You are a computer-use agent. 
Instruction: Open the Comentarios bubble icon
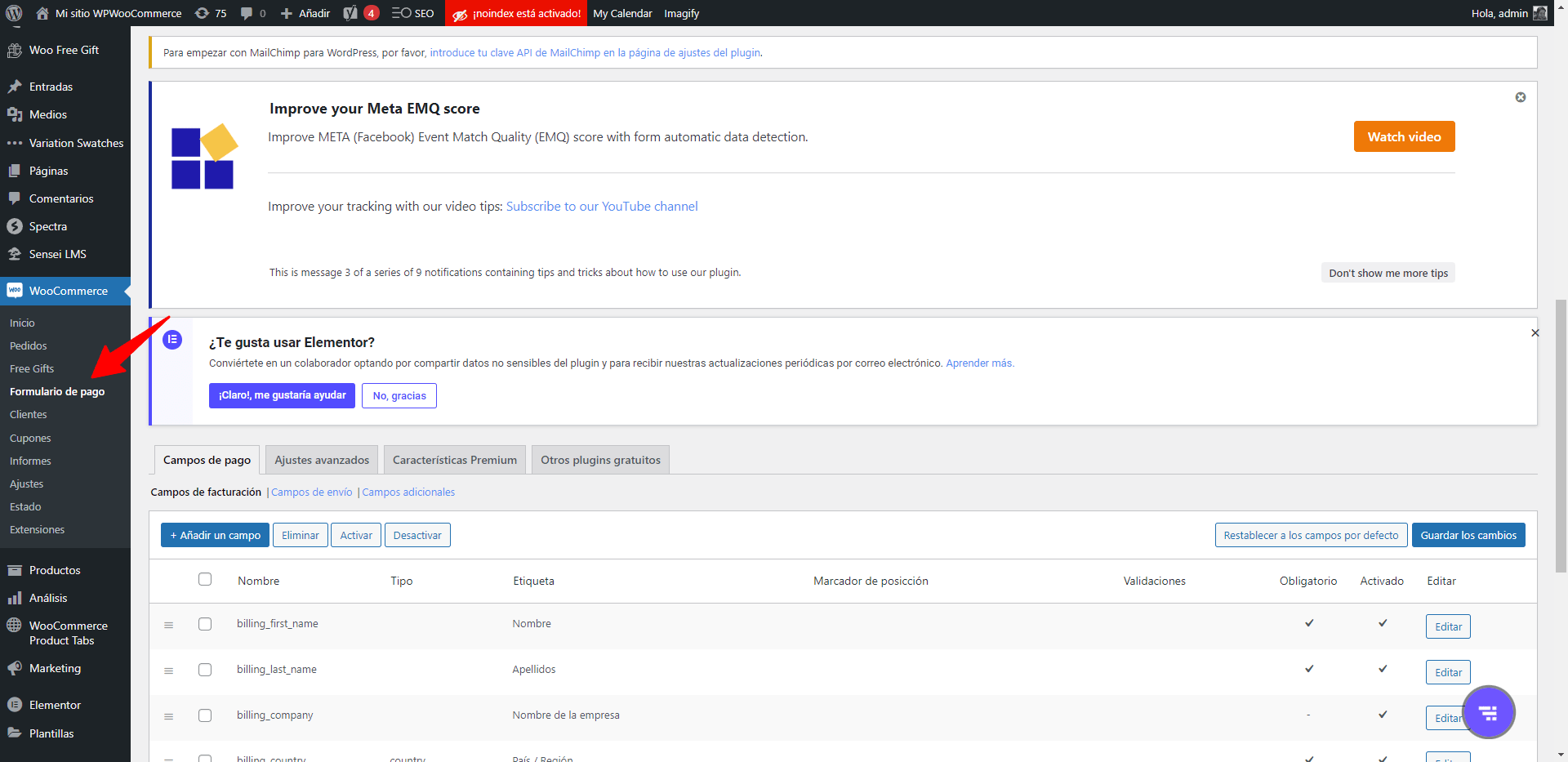15,198
